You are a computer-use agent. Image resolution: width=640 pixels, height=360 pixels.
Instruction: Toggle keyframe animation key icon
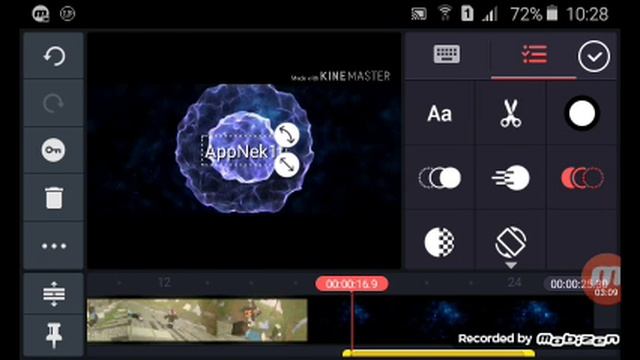tap(53, 150)
